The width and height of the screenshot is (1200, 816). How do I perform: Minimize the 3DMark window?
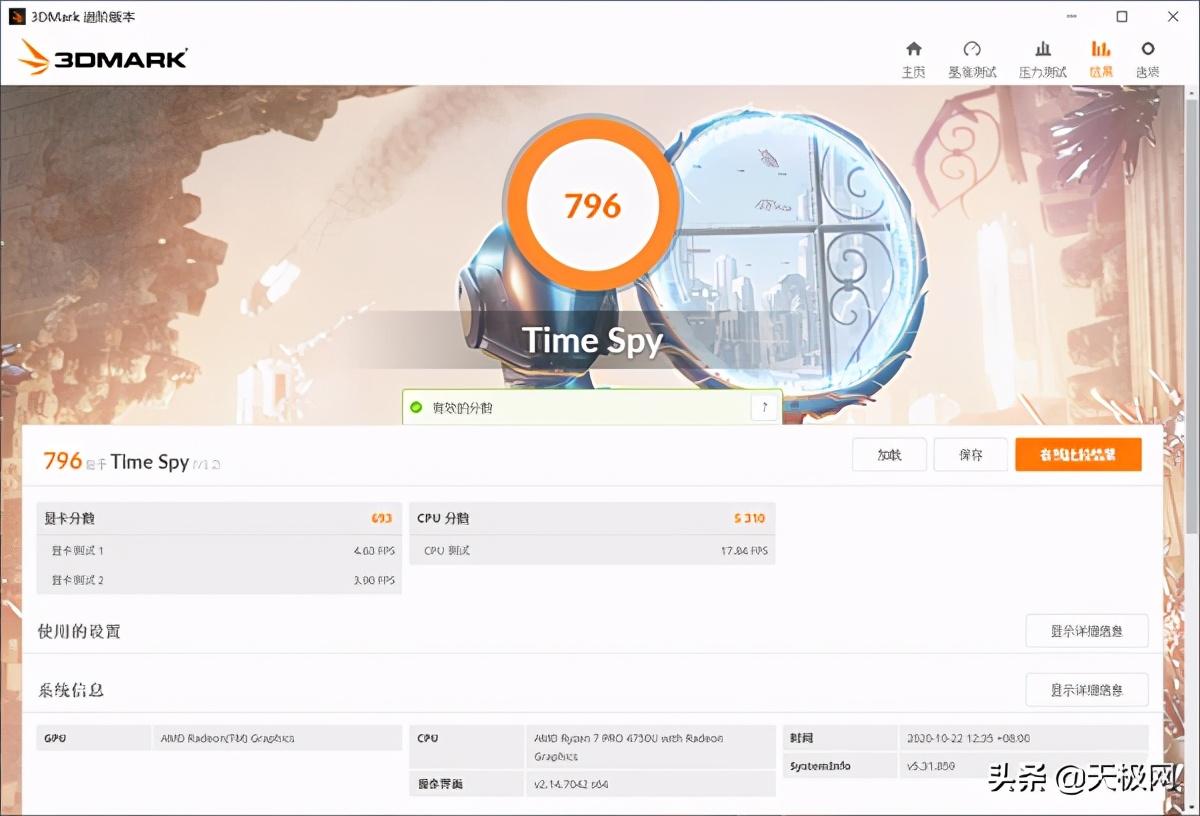point(1070,16)
